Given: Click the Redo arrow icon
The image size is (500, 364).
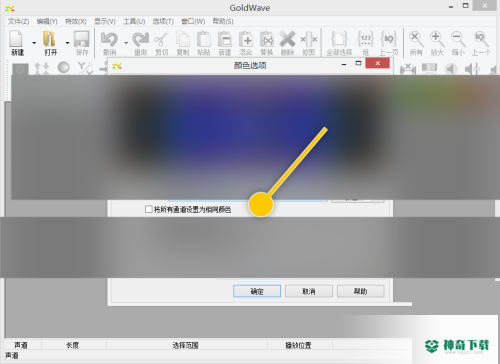Looking at the screenshot, I should click(x=140, y=39).
